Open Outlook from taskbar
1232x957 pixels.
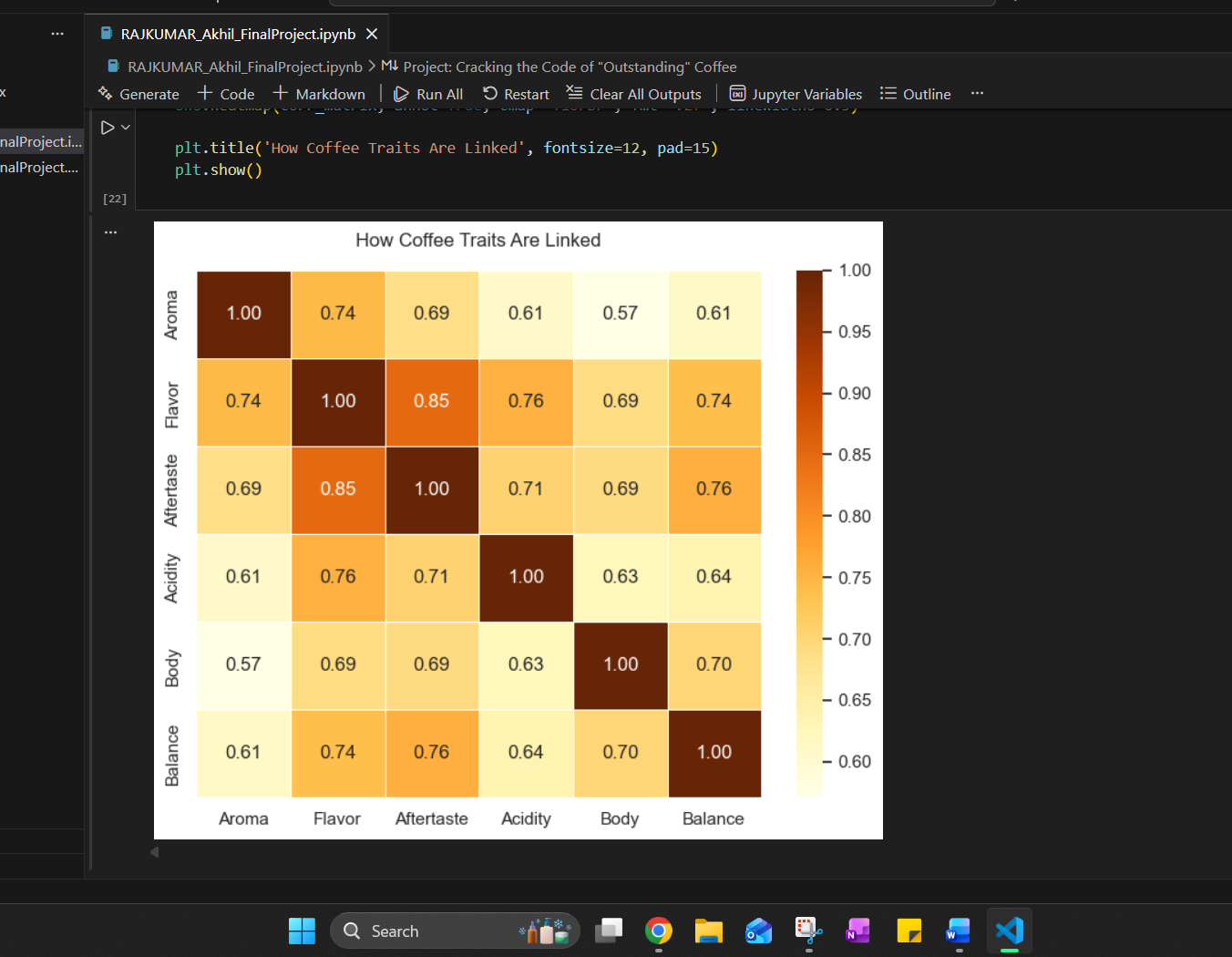[759, 931]
